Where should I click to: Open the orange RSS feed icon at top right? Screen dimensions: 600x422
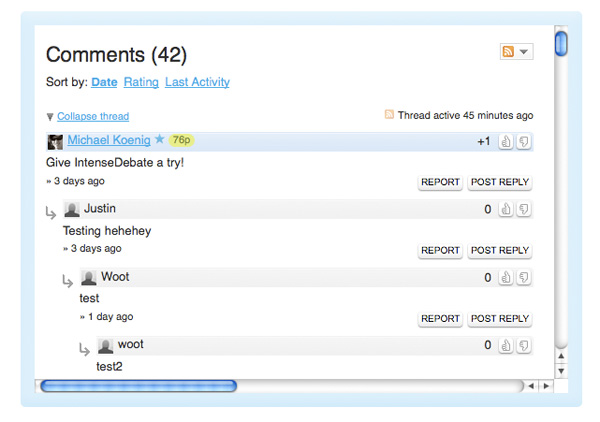click(508, 51)
